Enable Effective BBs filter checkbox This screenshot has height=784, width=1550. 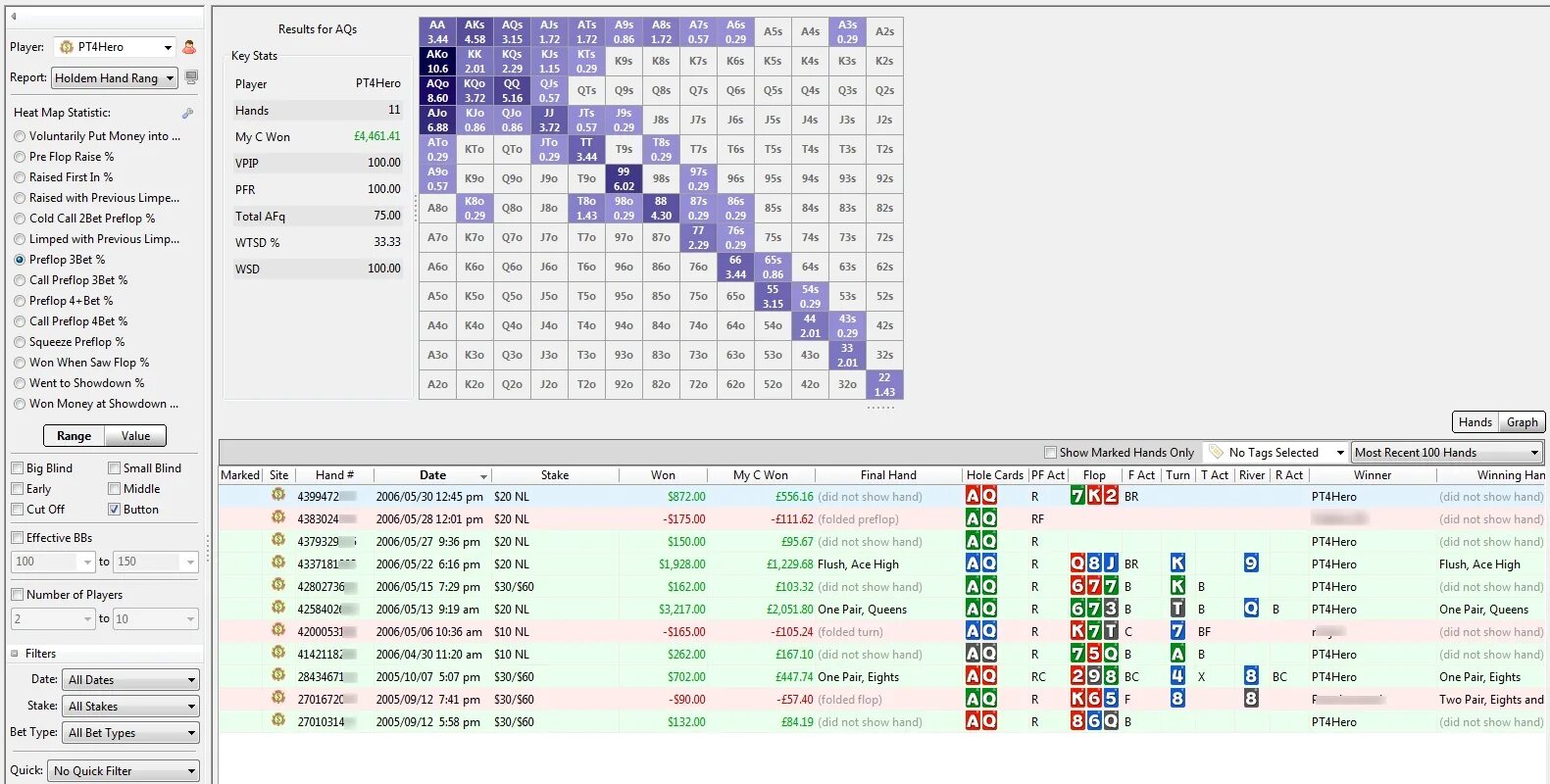click(17, 538)
